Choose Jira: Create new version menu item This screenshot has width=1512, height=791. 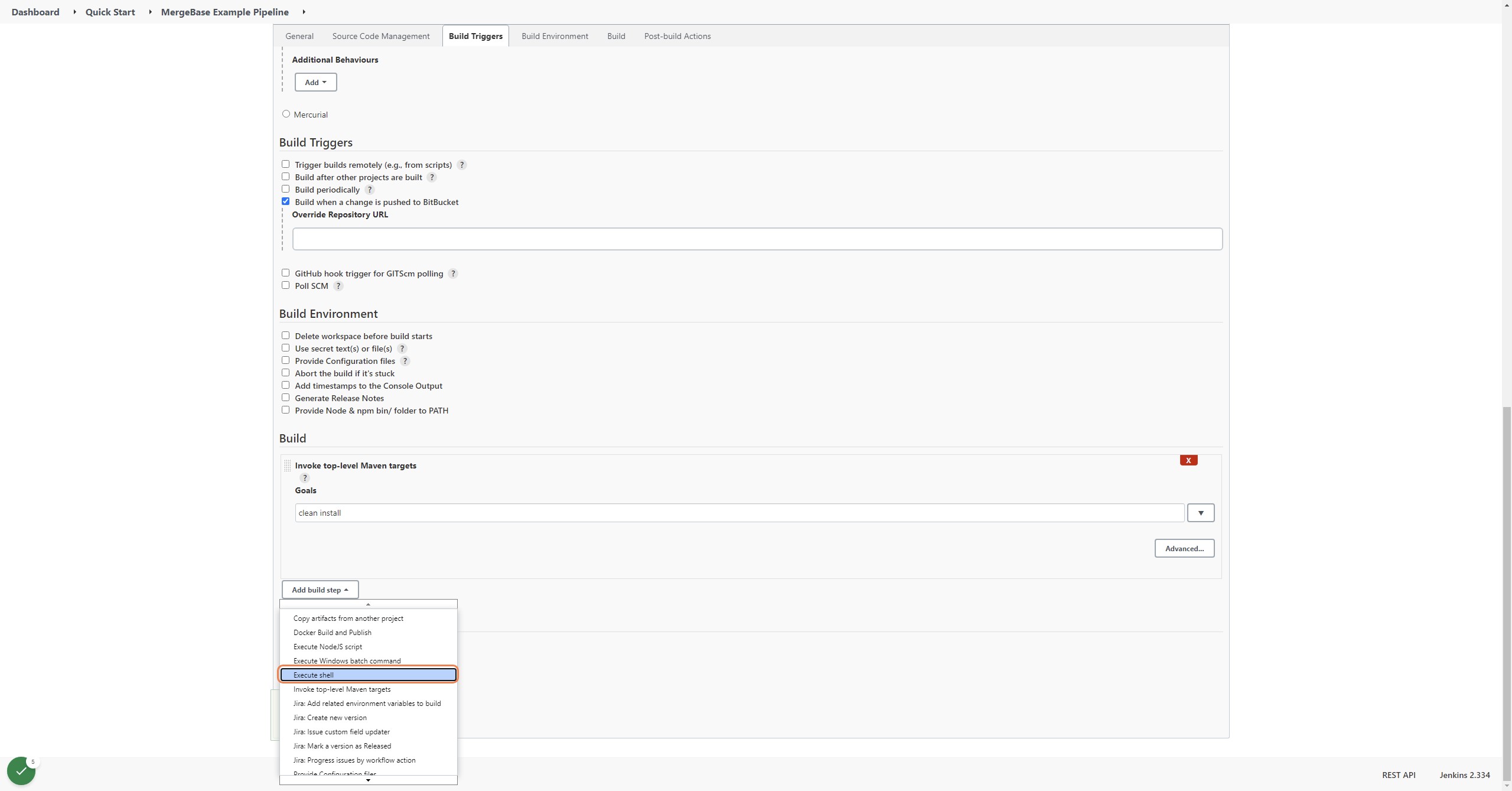pyautogui.click(x=369, y=717)
